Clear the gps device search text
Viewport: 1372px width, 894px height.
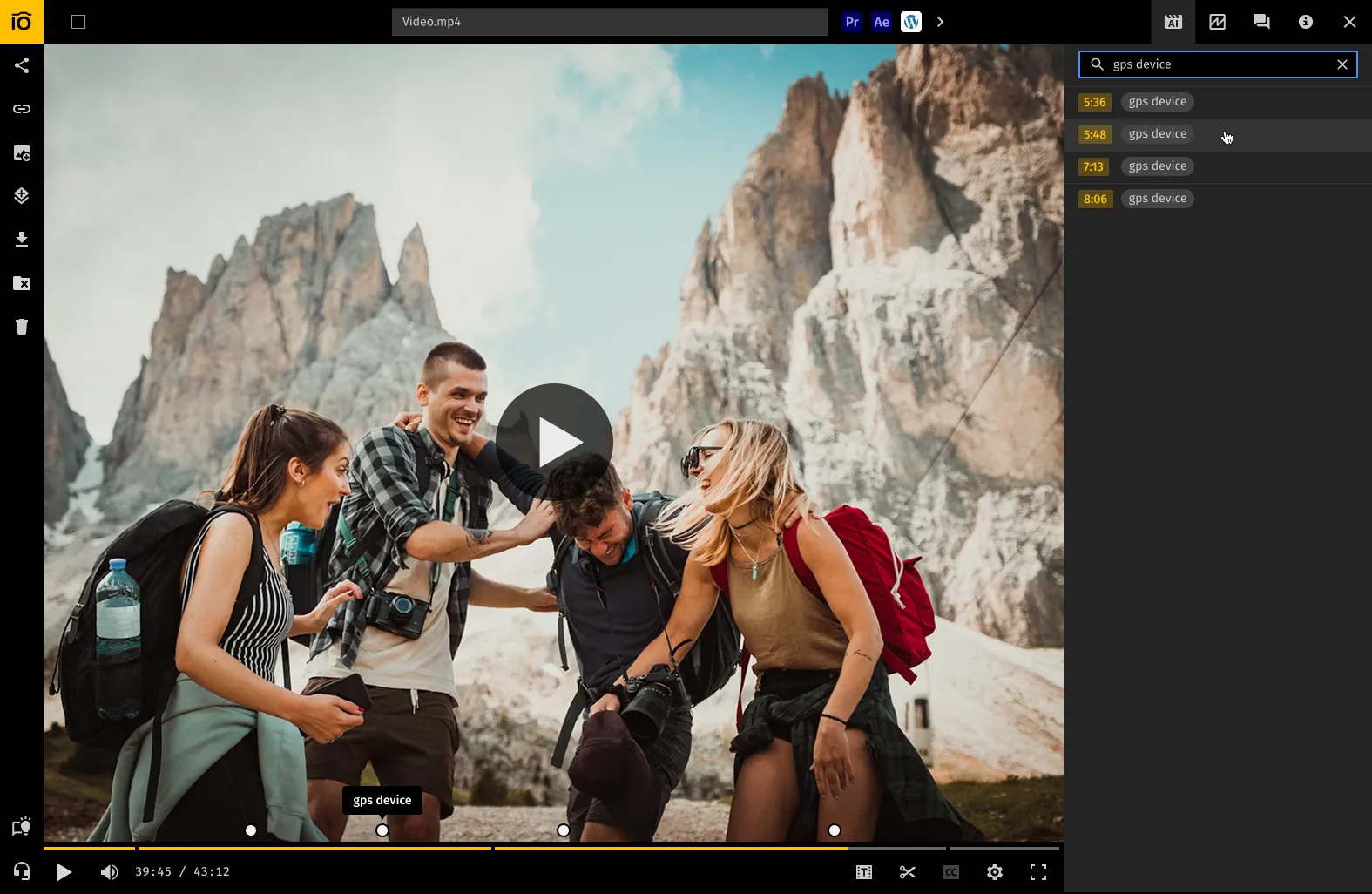(x=1342, y=64)
